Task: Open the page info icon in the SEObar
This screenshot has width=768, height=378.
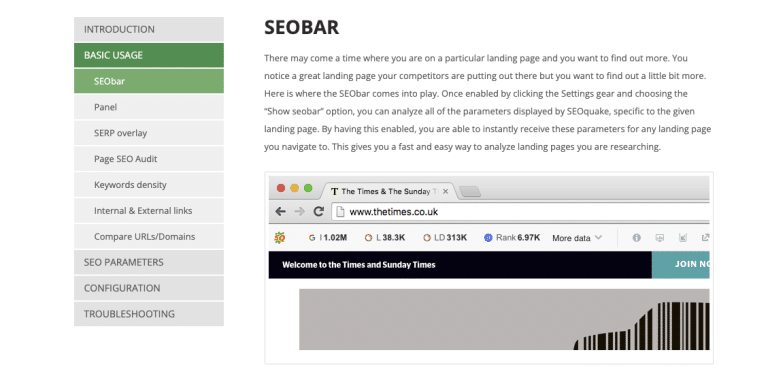Action: pyautogui.click(x=636, y=238)
